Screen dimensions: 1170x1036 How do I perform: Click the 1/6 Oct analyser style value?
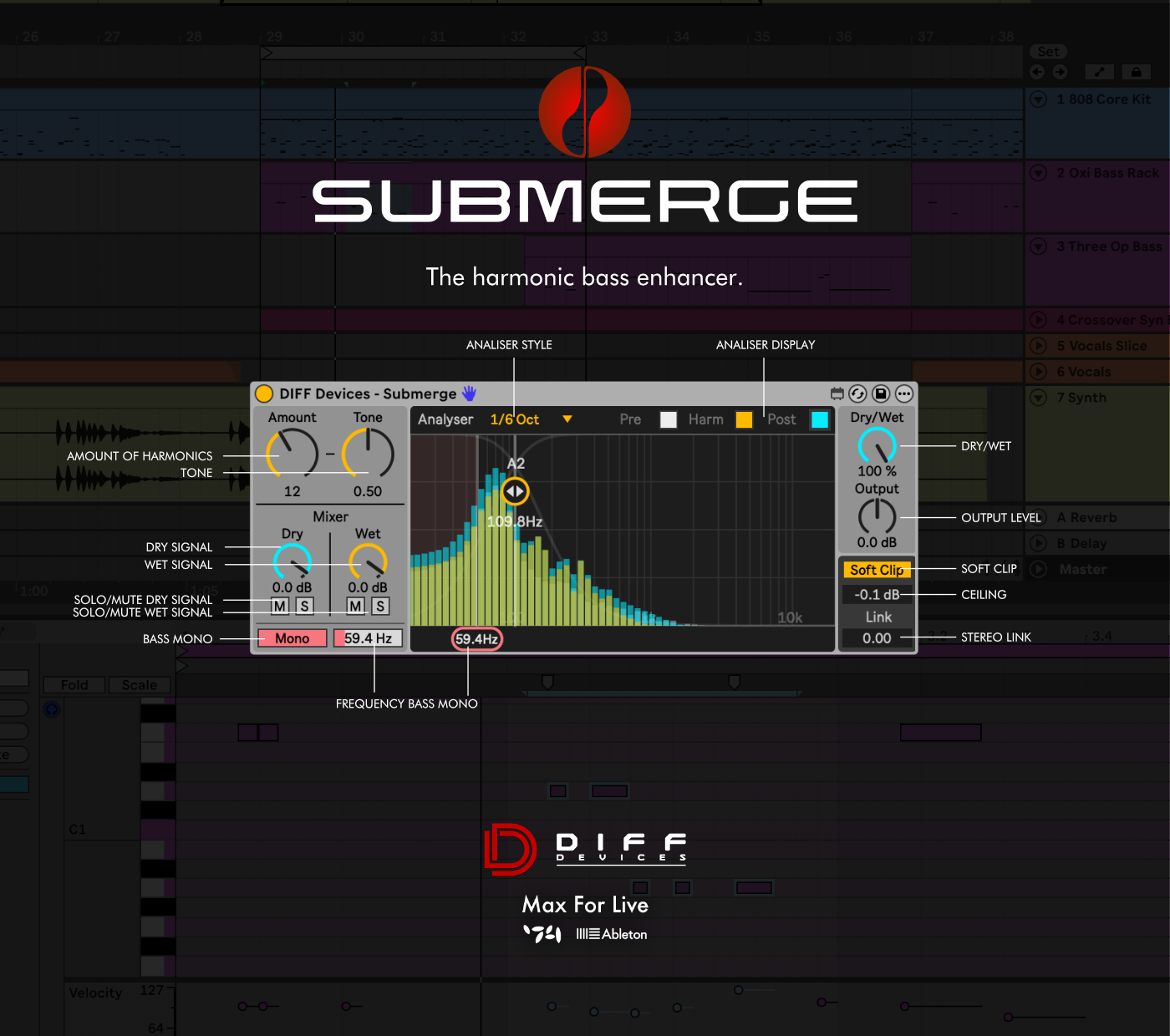pyautogui.click(x=515, y=419)
